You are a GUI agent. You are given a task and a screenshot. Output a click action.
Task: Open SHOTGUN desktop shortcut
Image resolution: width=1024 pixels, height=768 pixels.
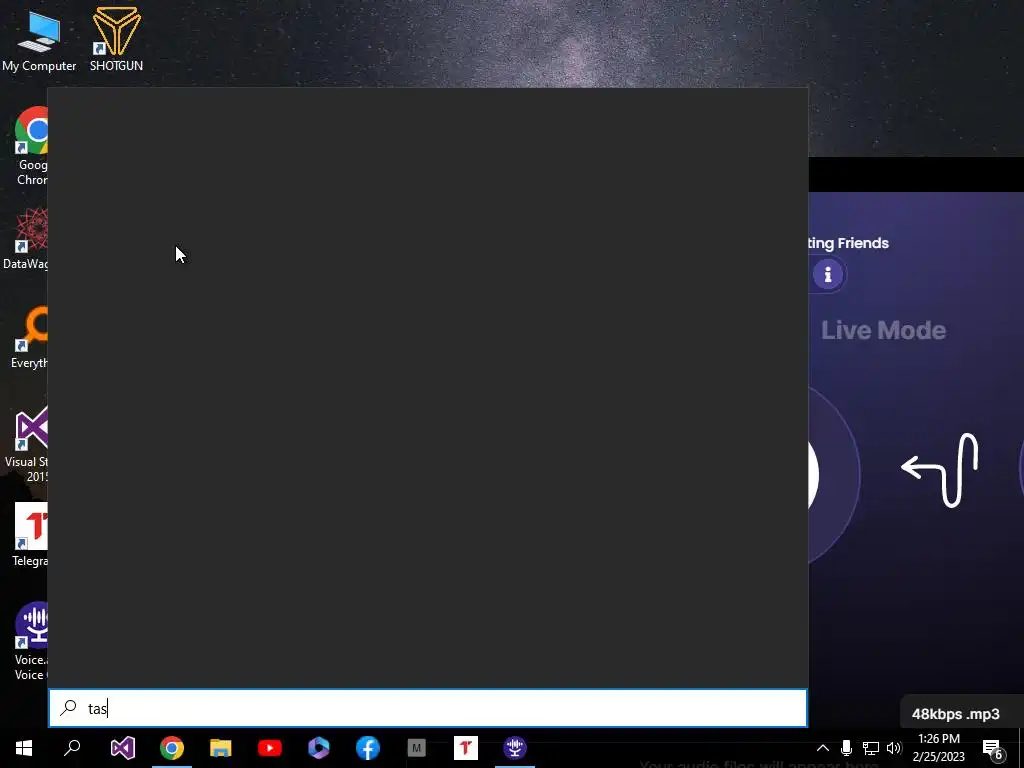click(x=116, y=39)
